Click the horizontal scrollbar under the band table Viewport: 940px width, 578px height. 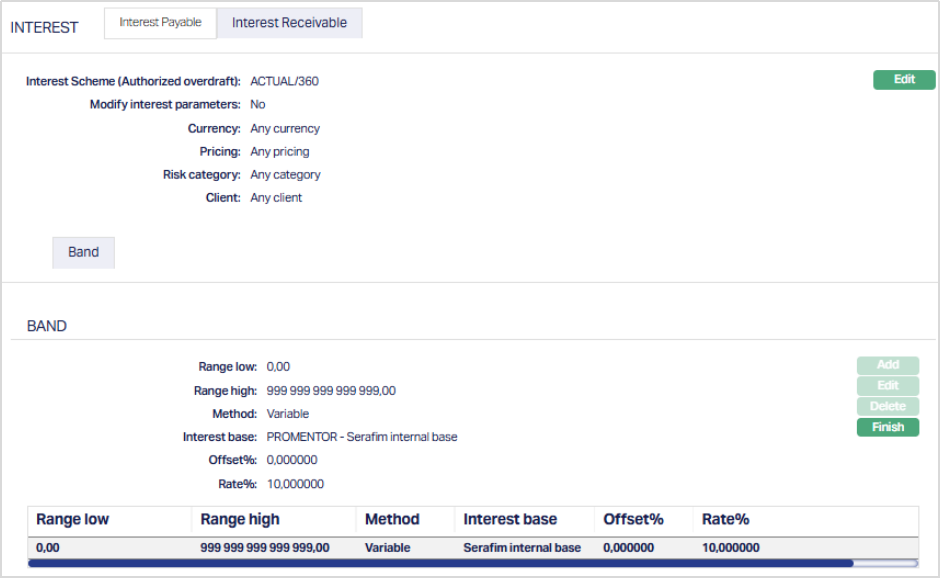coord(440,563)
